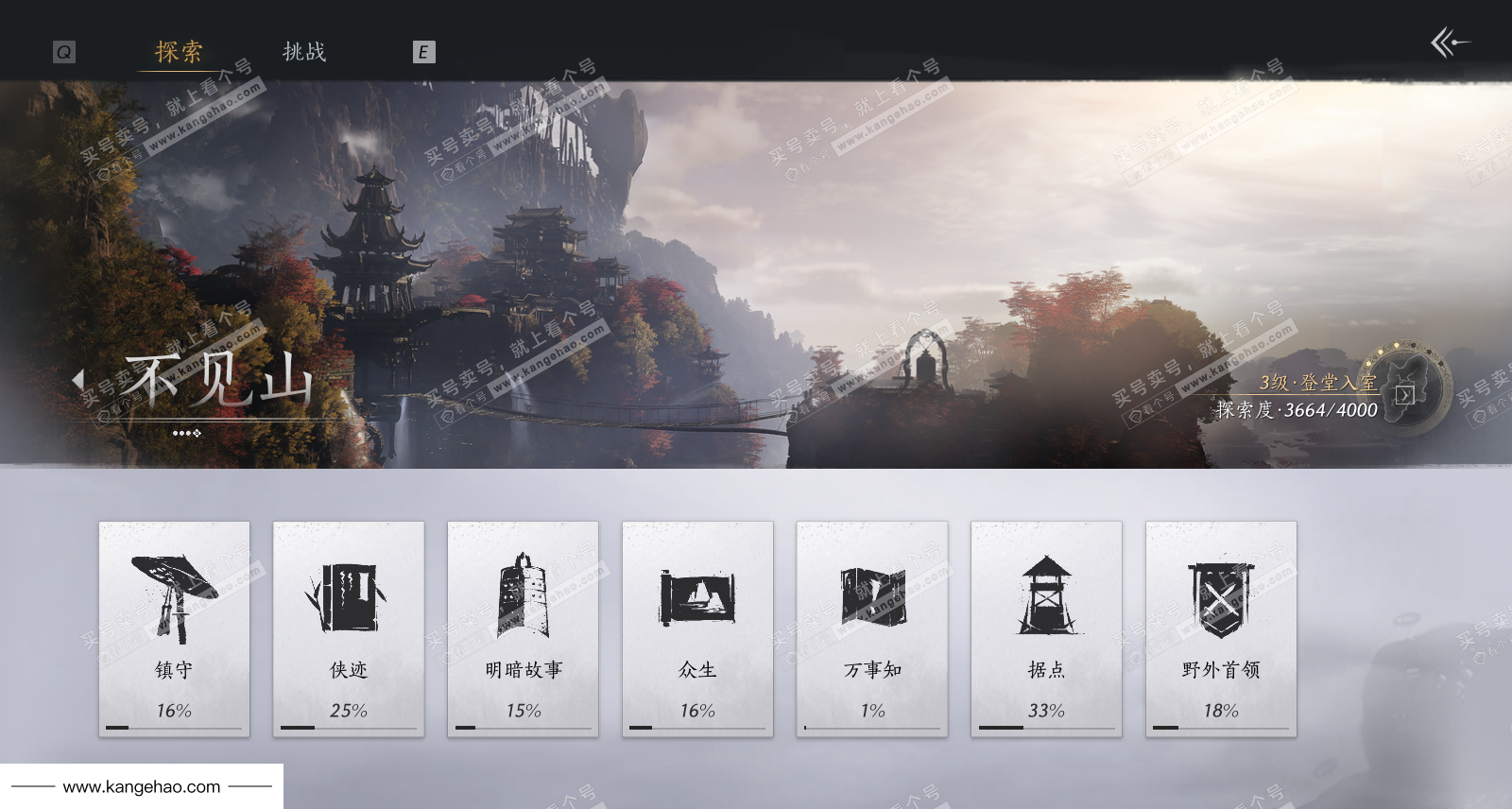Open the 众生 scroll painting icon

coord(697,597)
